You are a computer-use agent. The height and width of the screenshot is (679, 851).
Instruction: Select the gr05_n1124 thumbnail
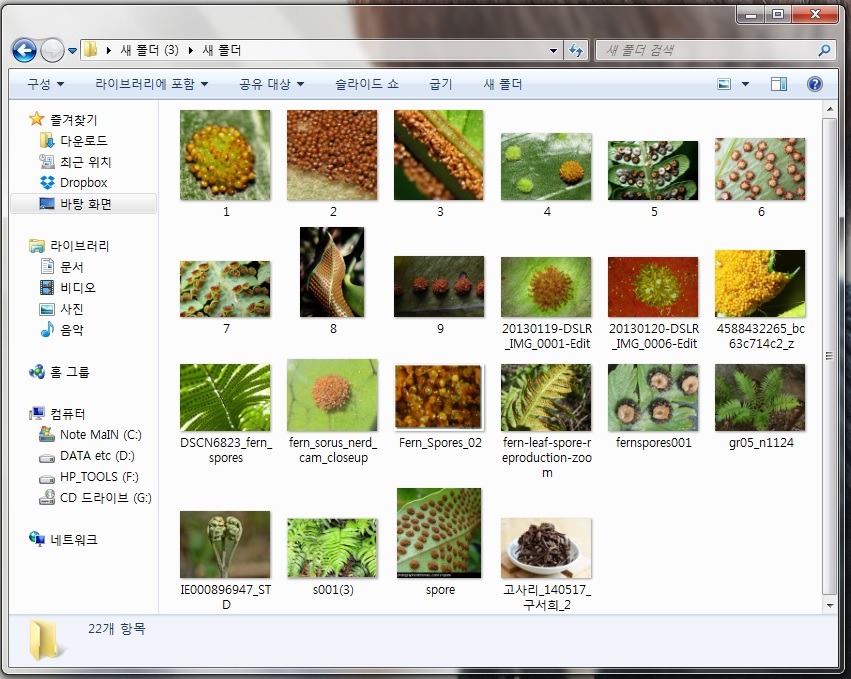pyautogui.click(x=760, y=398)
